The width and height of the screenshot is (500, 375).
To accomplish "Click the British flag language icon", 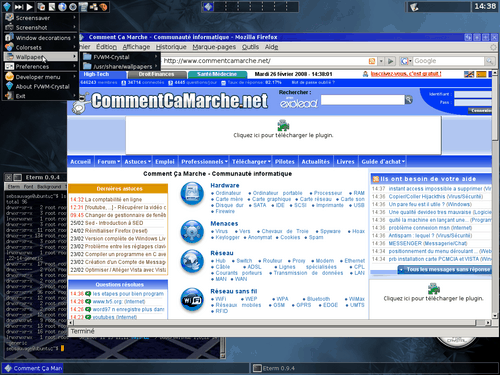I will pos(469,74).
